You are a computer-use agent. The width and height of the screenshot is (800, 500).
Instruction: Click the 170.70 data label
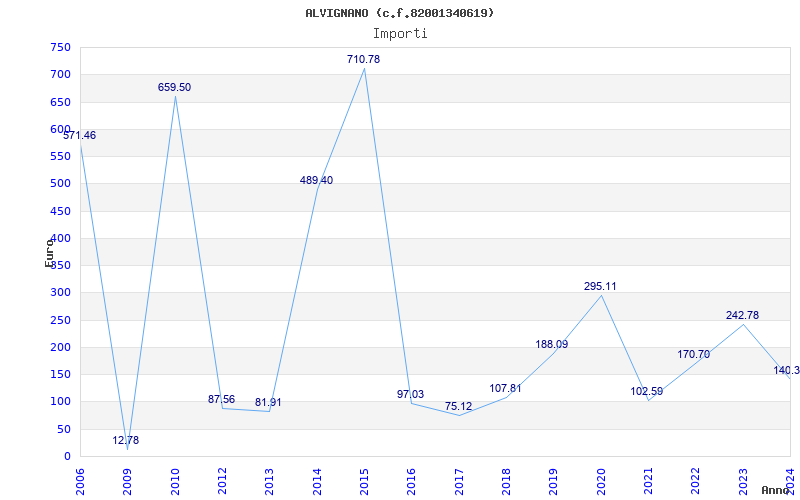point(693,354)
